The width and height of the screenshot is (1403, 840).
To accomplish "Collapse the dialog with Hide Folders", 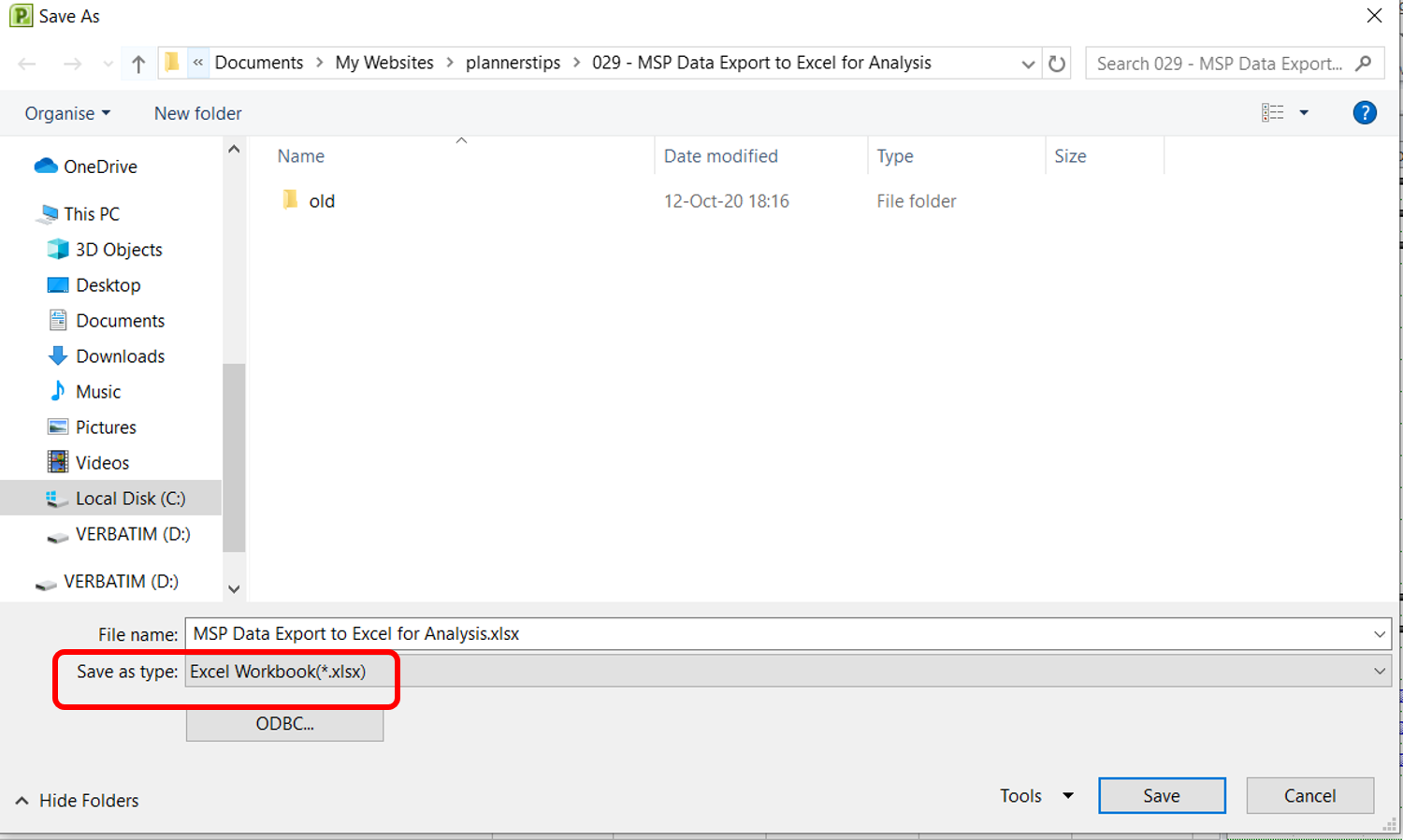I will [77, 800].
